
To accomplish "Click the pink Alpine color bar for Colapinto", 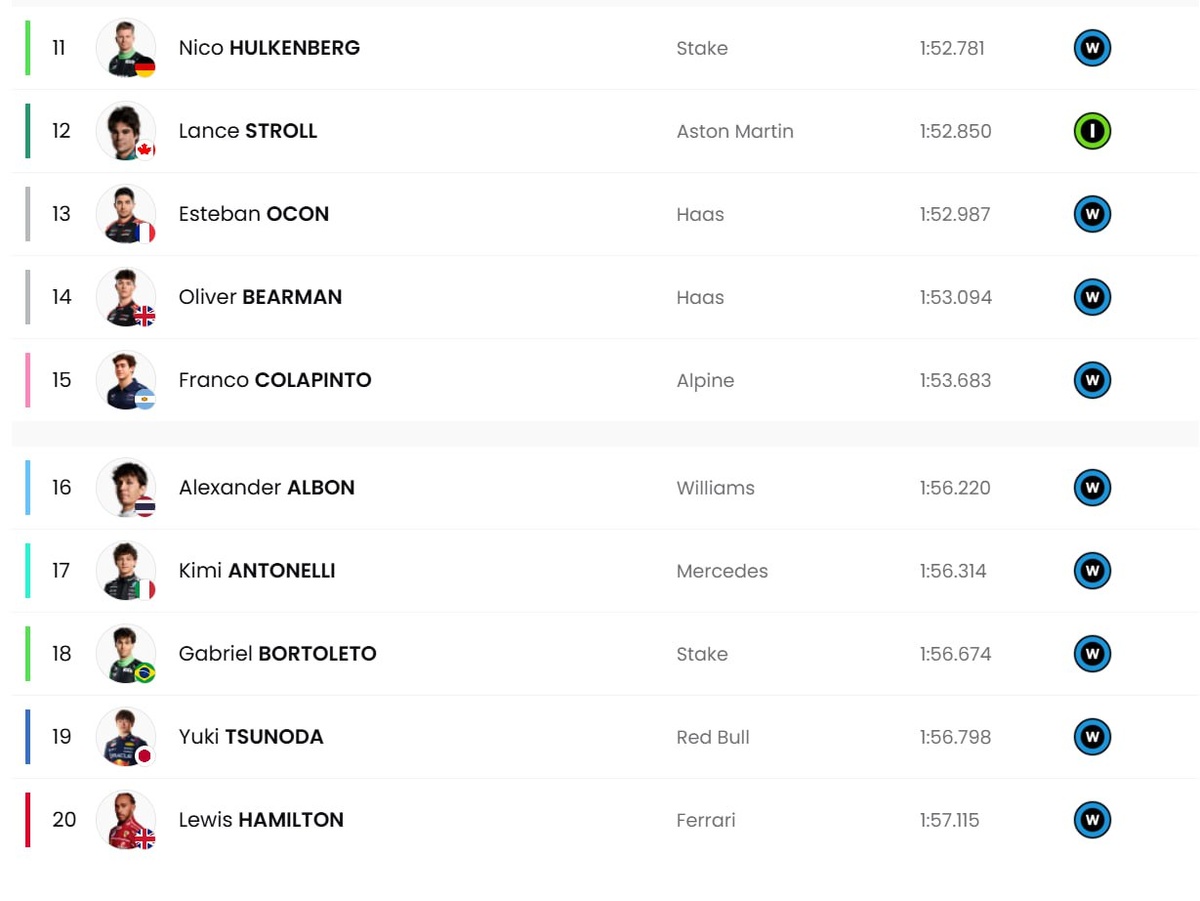I will click(28, 380).
